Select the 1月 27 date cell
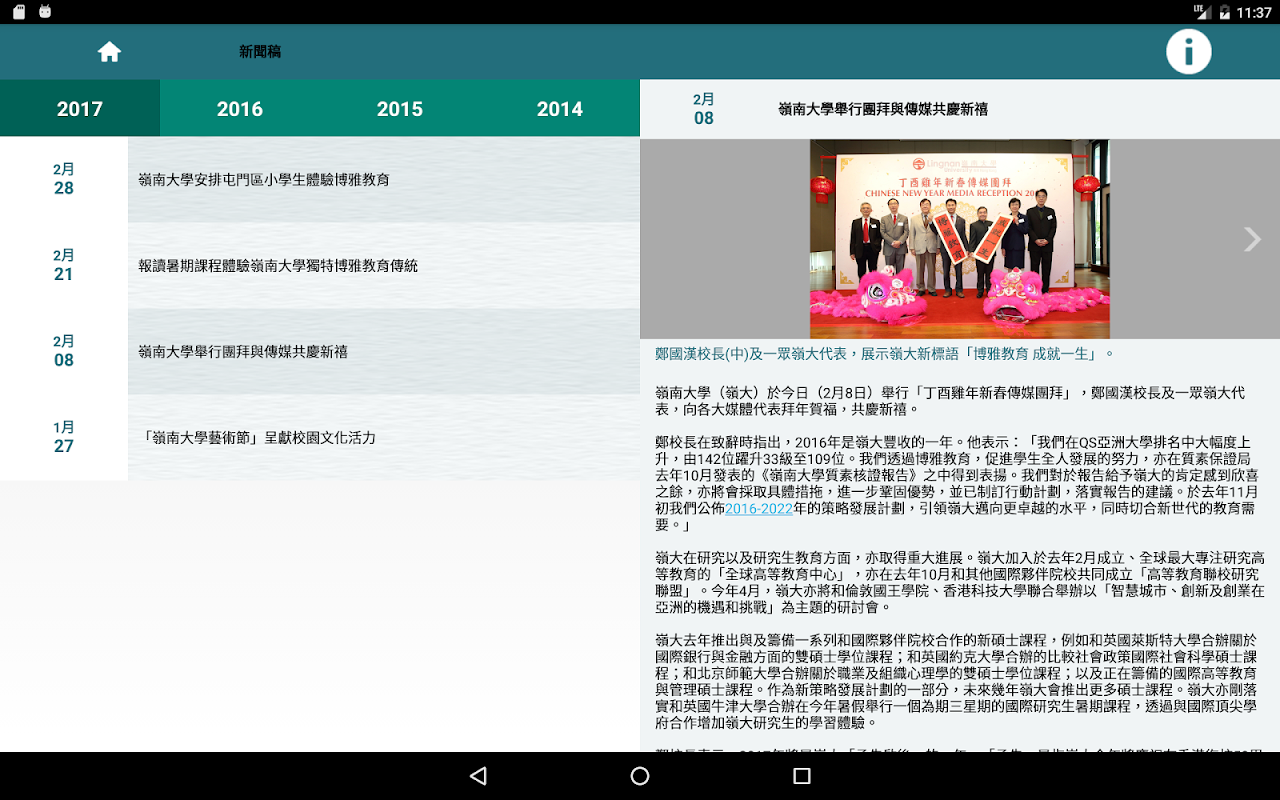 [64, 438]
